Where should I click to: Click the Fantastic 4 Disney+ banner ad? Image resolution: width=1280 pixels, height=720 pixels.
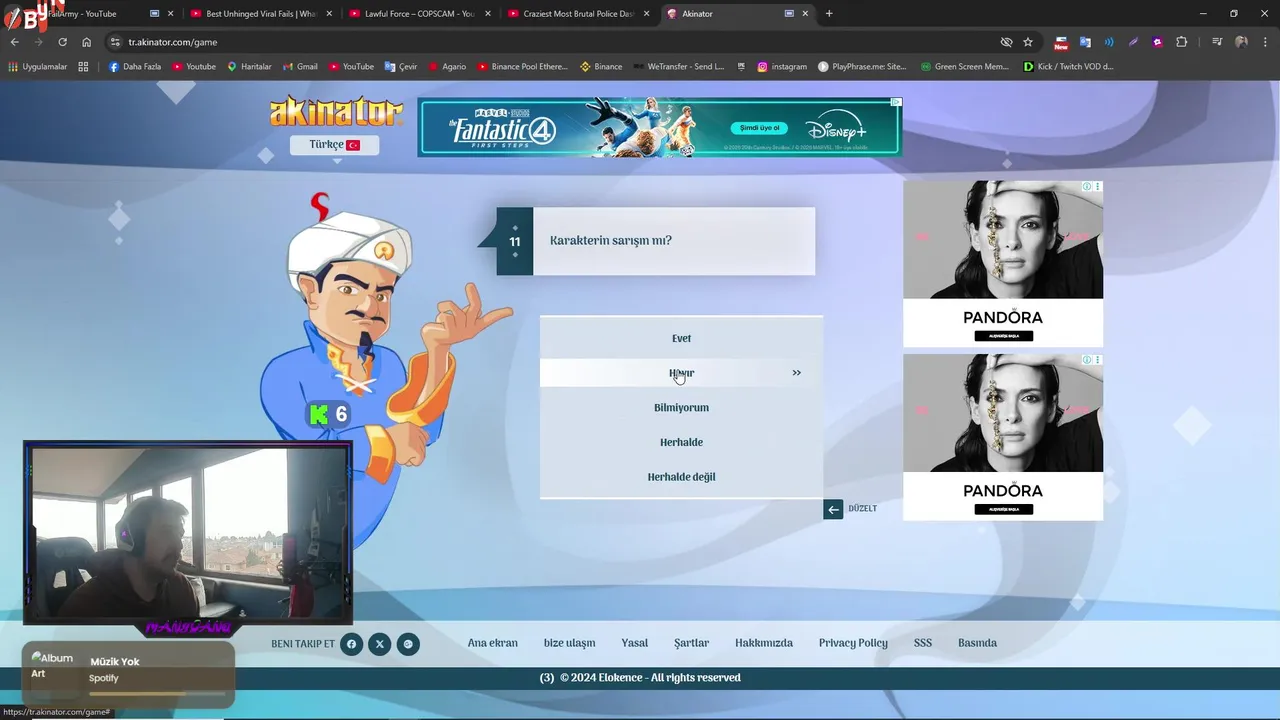pos(659,127)
